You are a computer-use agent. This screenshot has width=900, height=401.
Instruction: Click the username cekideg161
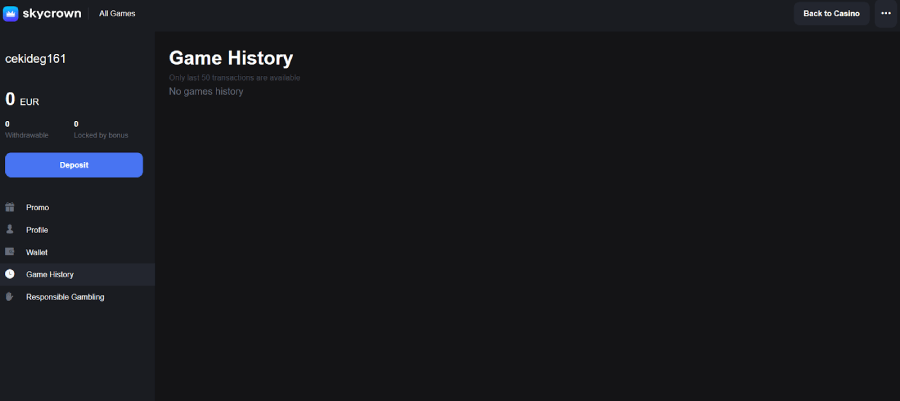tap(36, 59)
